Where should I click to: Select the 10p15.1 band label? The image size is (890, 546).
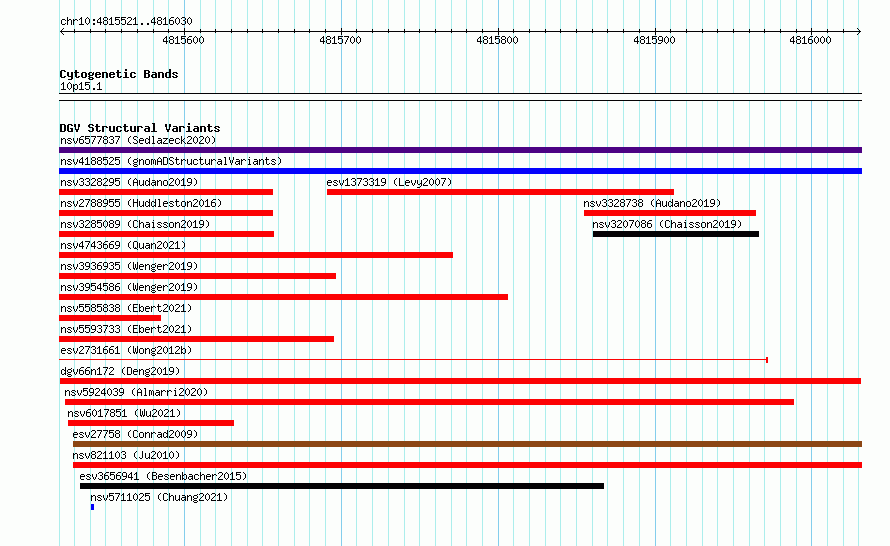click(x=81, y=86)
